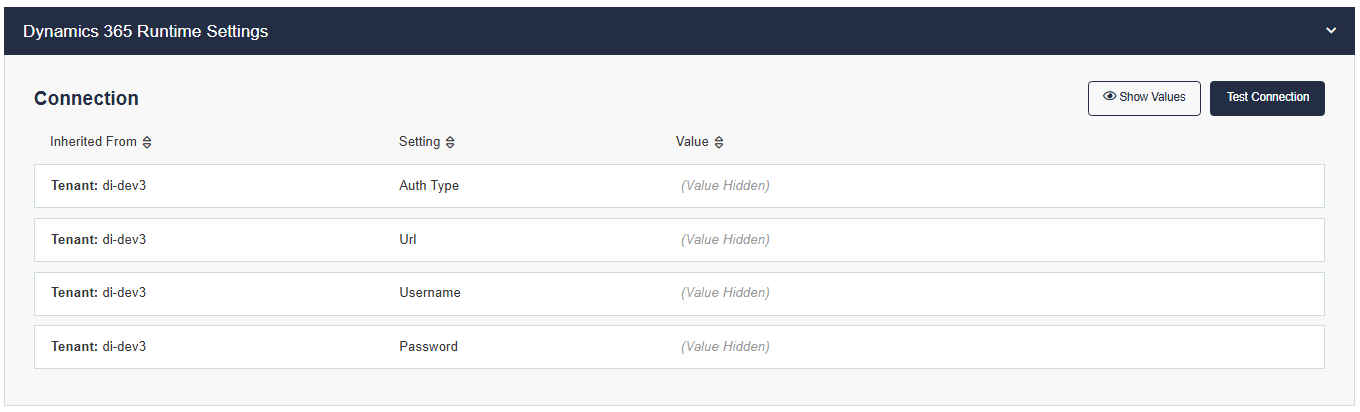This screenshot has height=412, width=1360.
Task: Select the Auth Type setting row
Action: click(x=429, y=186)
